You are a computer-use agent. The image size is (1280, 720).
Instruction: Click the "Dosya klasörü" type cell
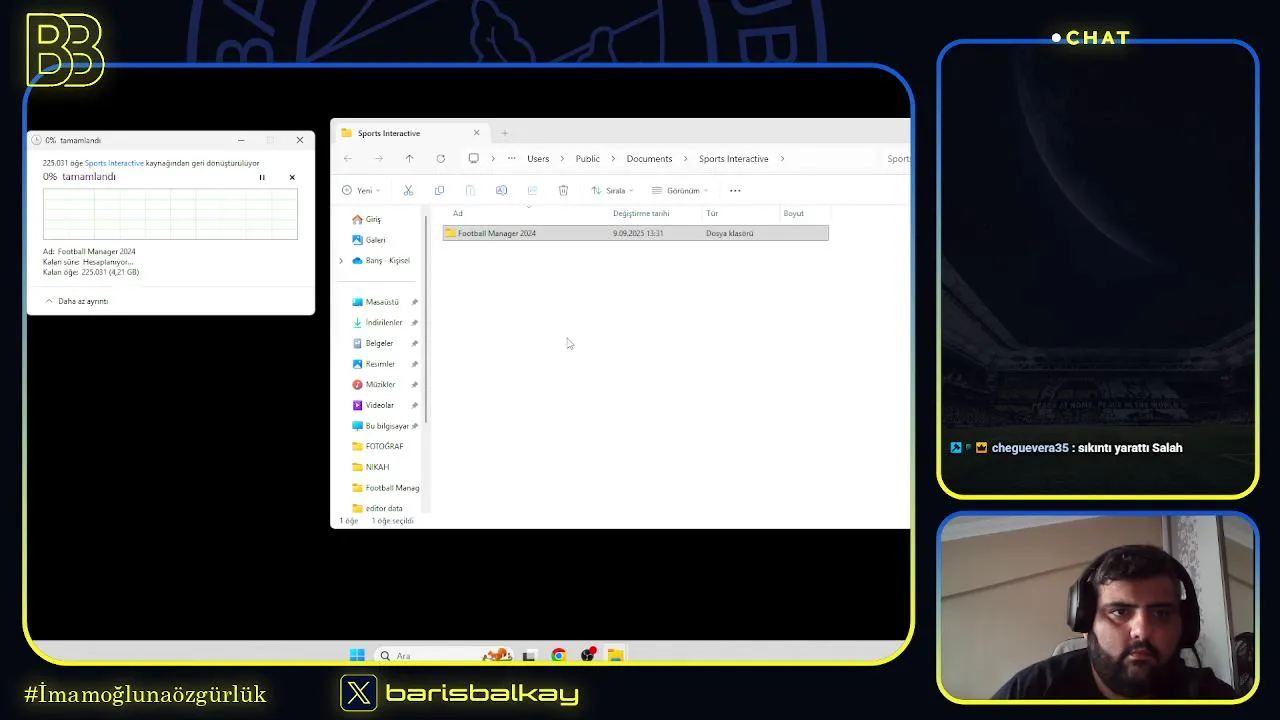click(730, 233)
